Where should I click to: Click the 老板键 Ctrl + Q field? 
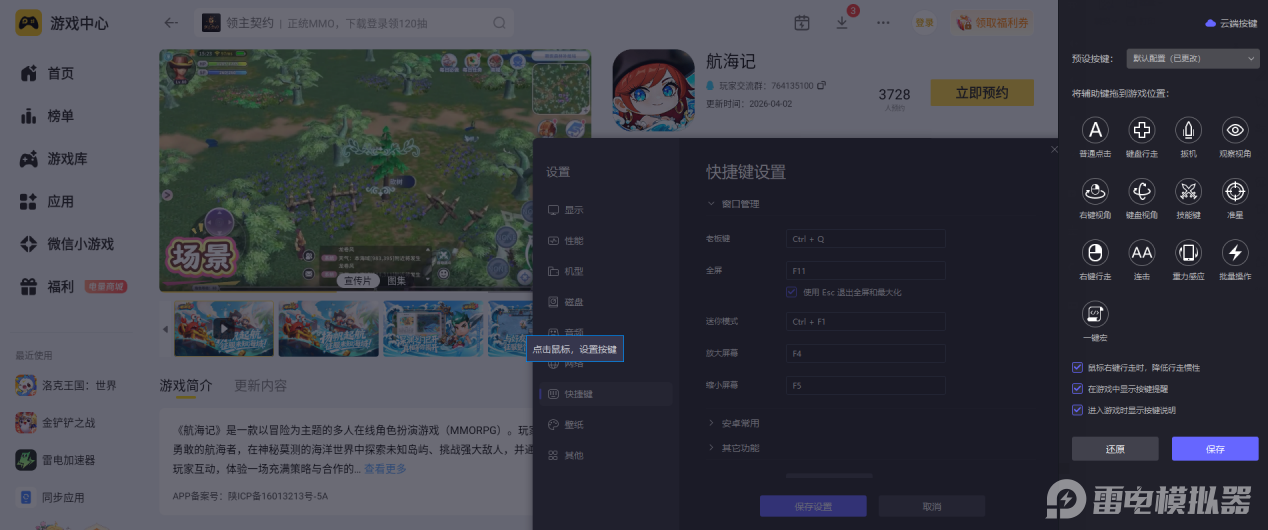point(866,239)
